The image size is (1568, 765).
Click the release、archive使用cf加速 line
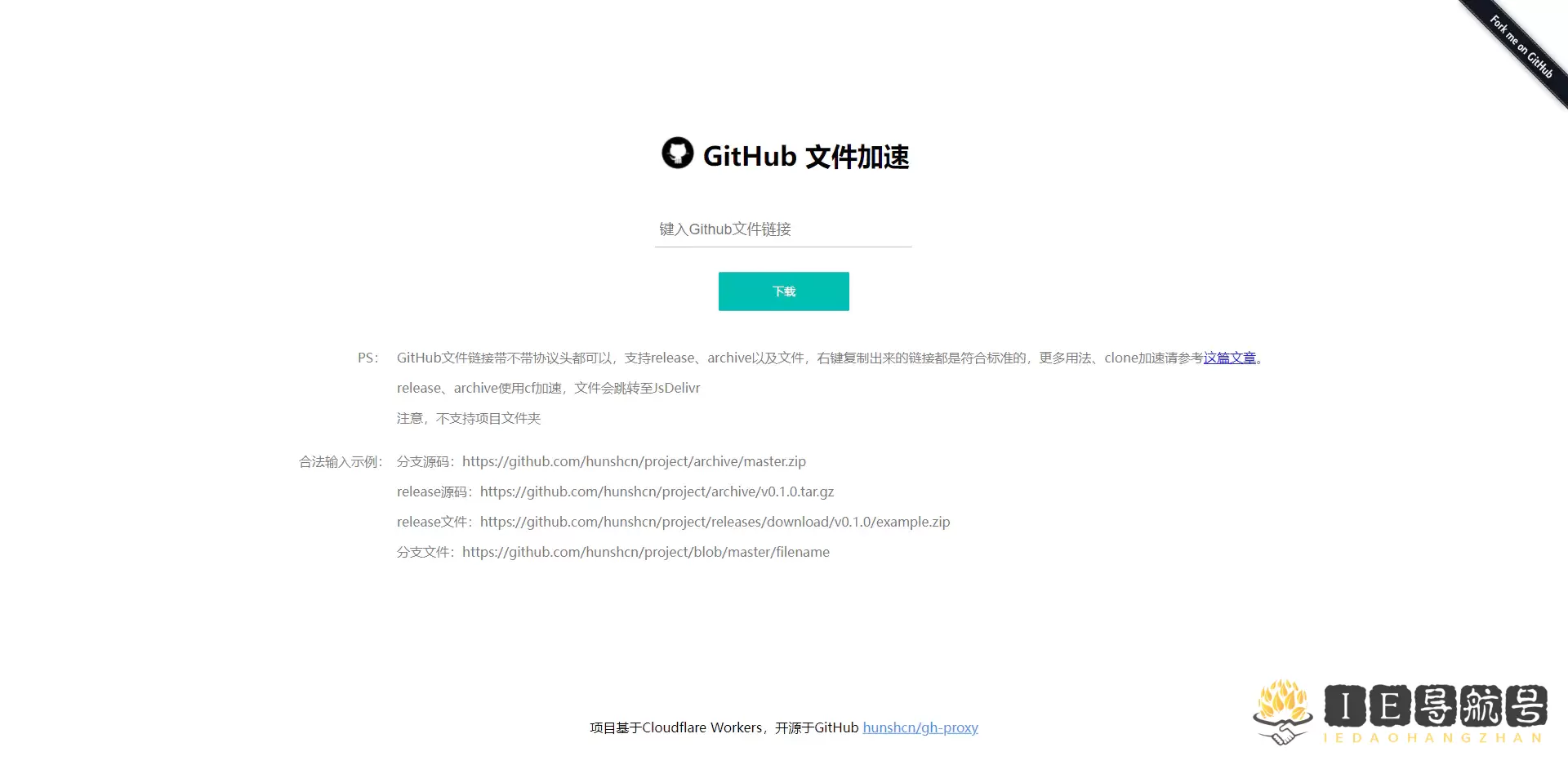549,388
